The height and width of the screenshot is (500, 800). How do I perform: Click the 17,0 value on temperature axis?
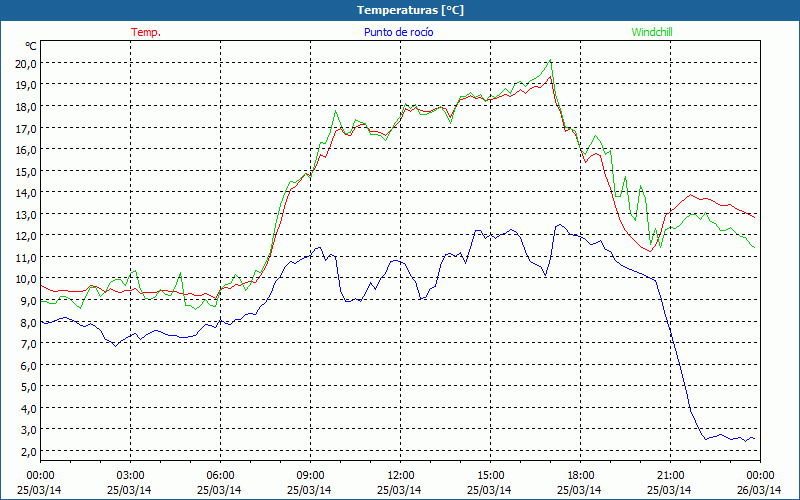[27, 129]
